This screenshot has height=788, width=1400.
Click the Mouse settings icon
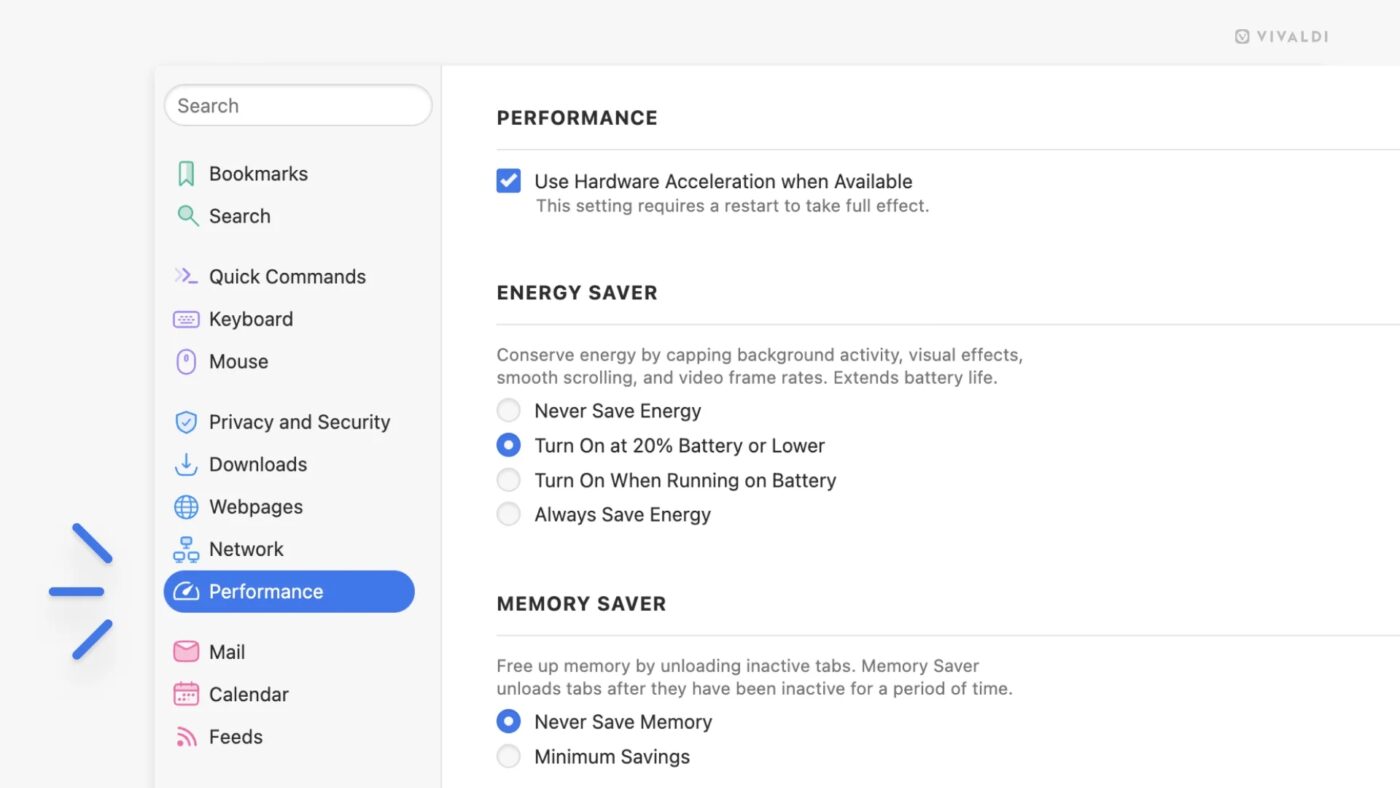coord(186,361)
